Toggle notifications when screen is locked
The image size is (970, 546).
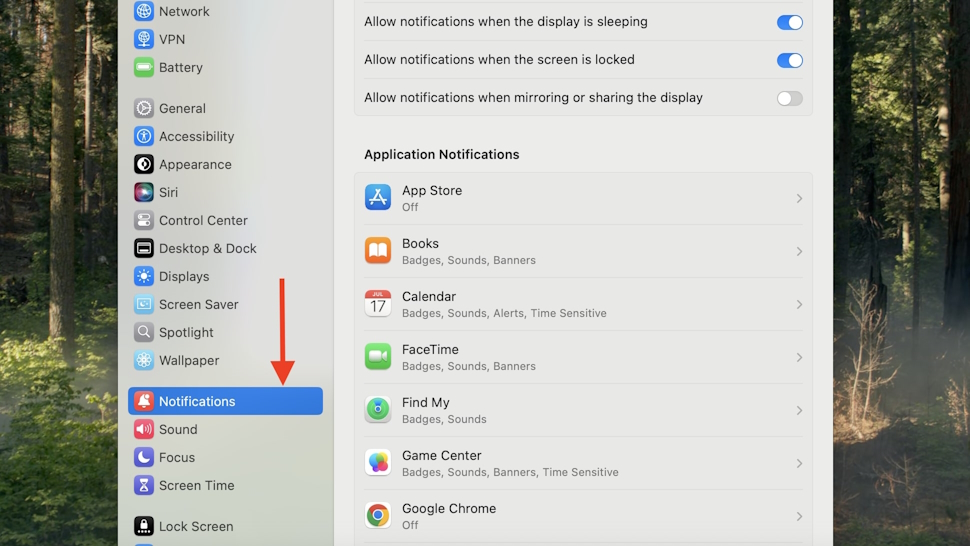click(x=789, y=60)
